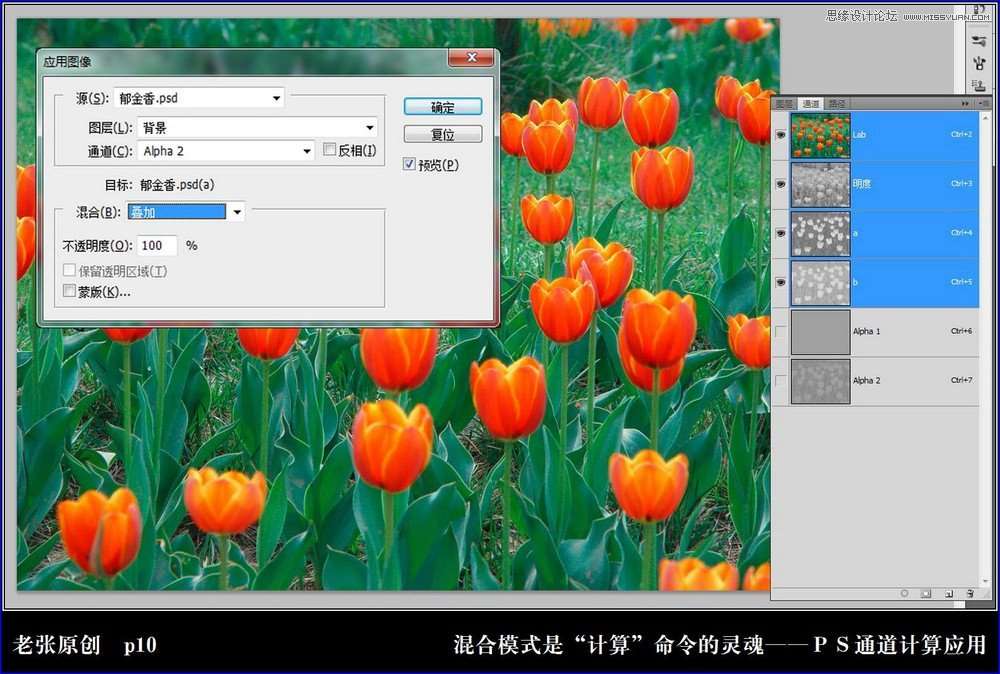Viewport: 1000px width, 674px height.
Task: Select the b channel thumbnail
Action: coord(820,283)
